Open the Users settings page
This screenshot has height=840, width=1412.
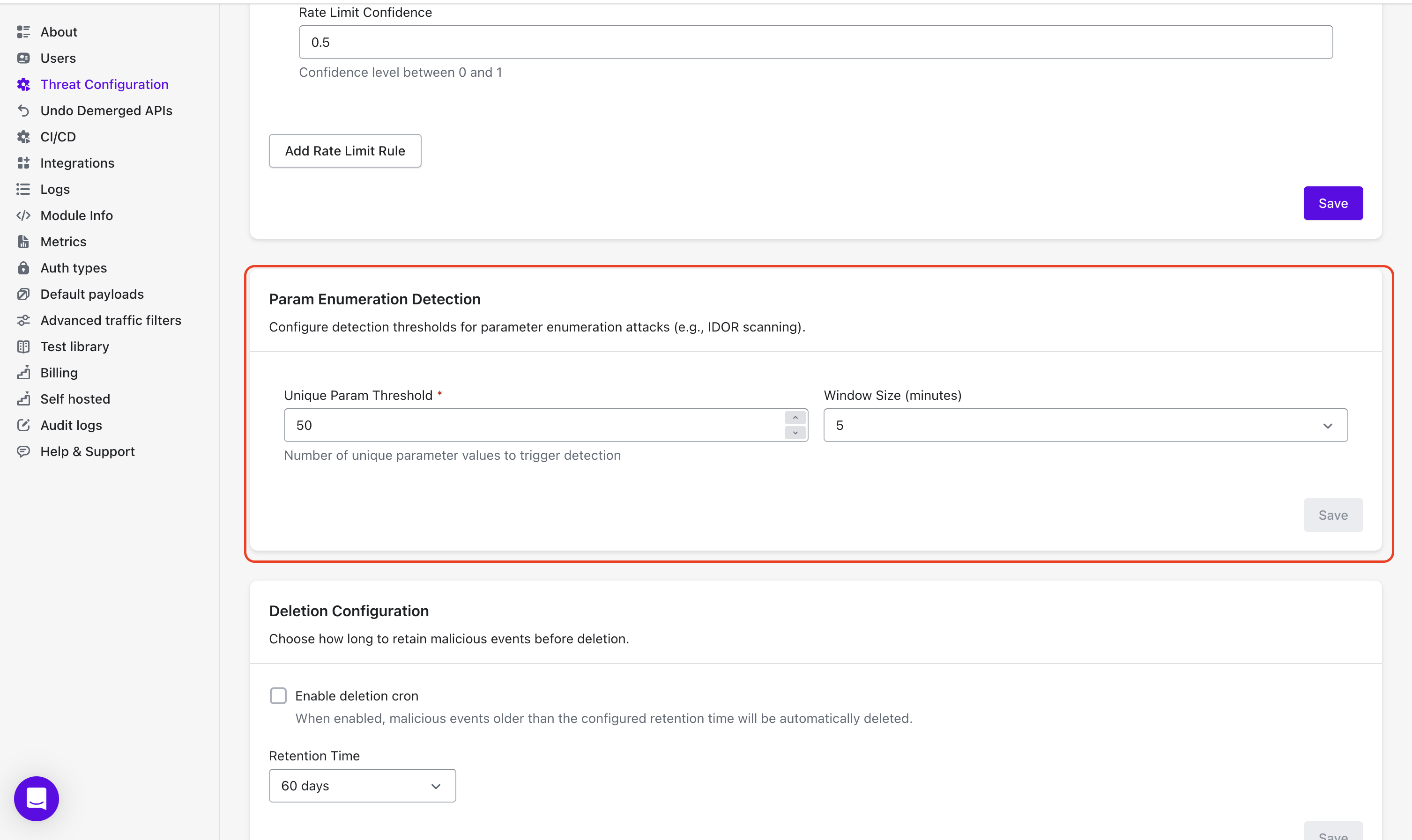(x=58, y=59)
